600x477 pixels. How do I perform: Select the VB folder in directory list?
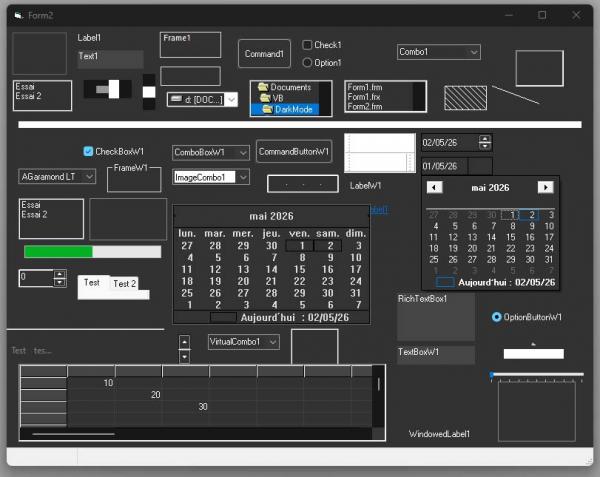pos(272,98)
